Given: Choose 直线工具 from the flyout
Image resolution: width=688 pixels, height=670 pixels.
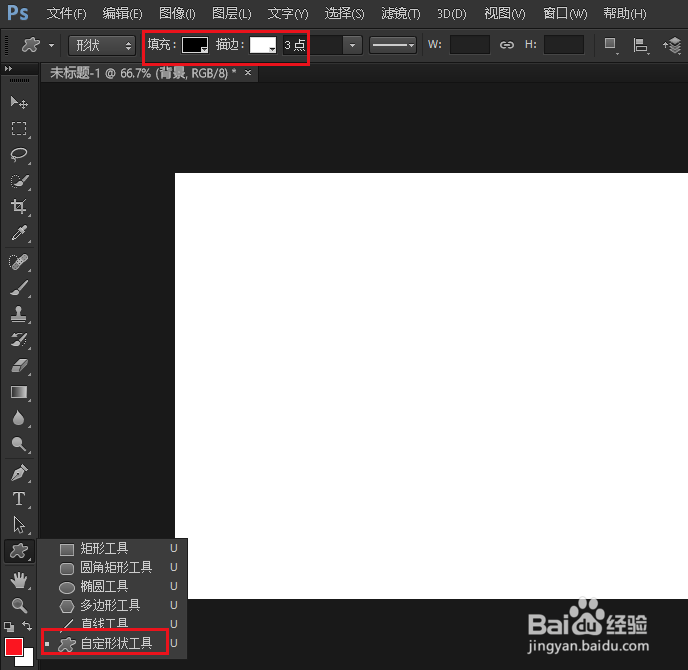Looking at the screenshot, I should pos(112,623).
